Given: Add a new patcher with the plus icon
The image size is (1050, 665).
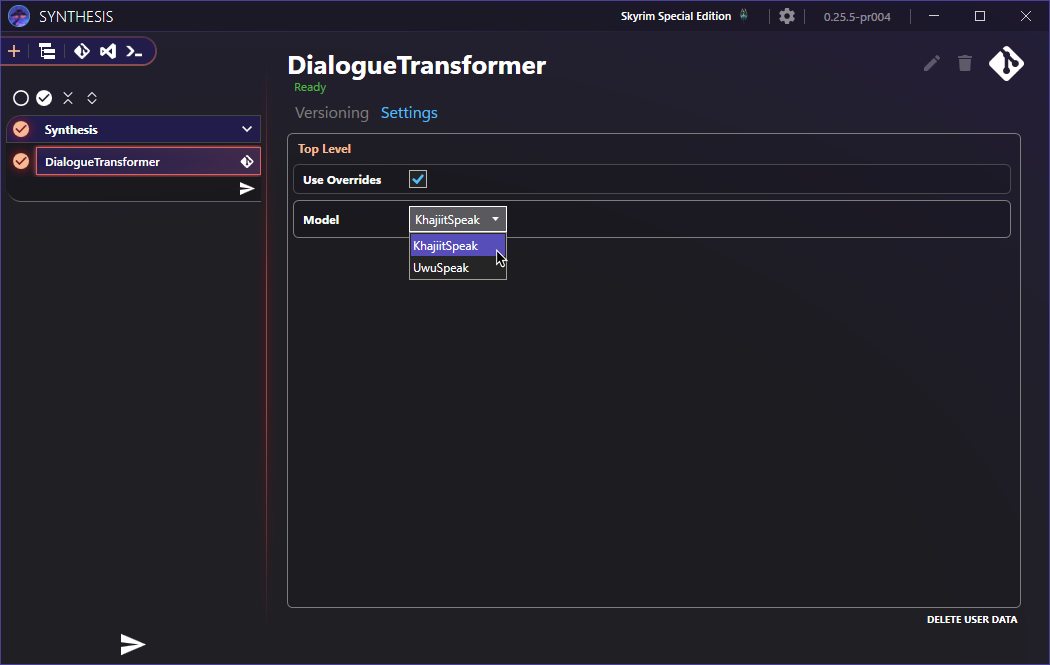Looking at the screenshot, I should click(14, 52).
